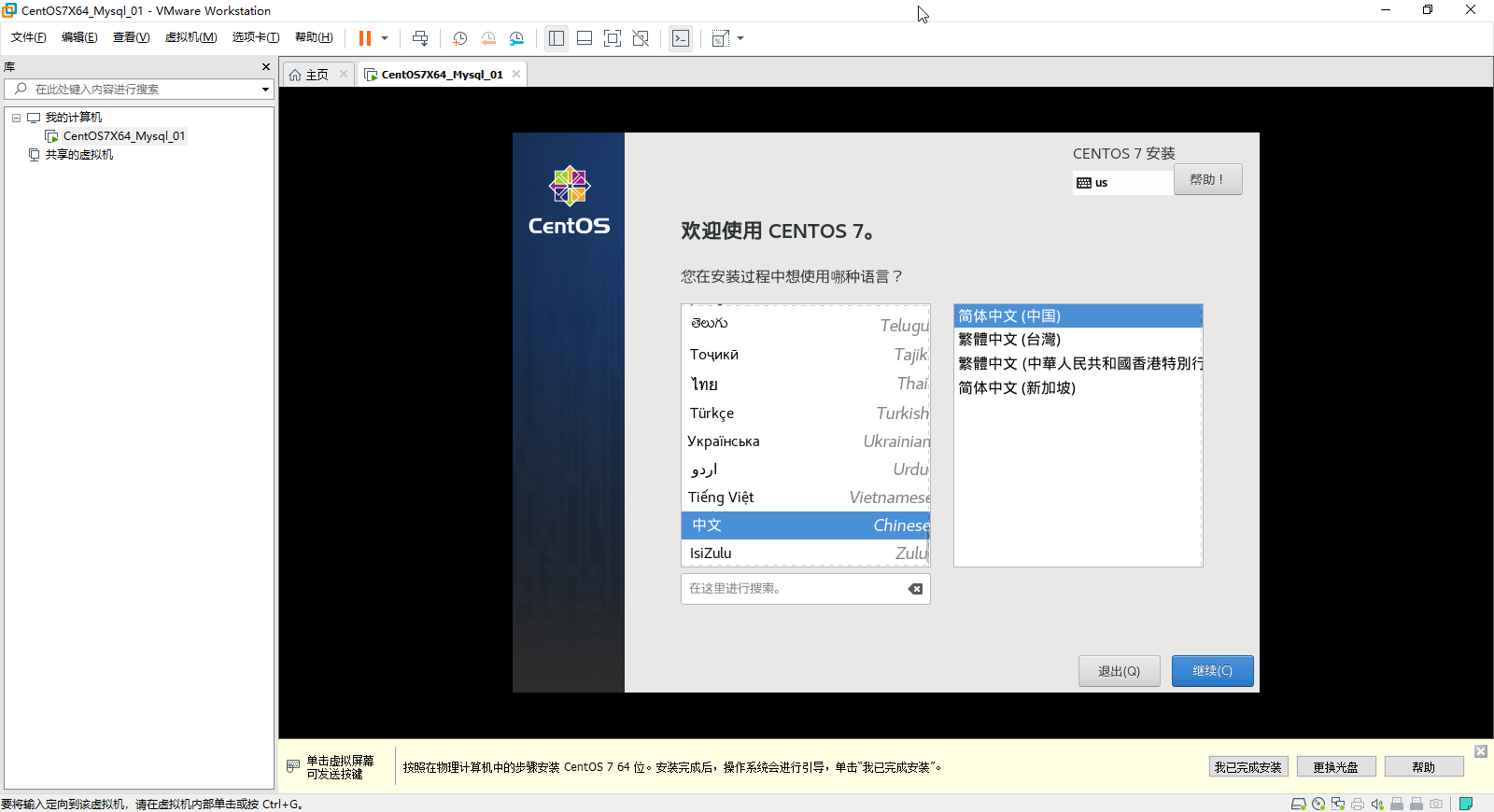Toggle the thumbnail bar view icon
Viewport: 1494px width, 812px height.
click(585, 38)
